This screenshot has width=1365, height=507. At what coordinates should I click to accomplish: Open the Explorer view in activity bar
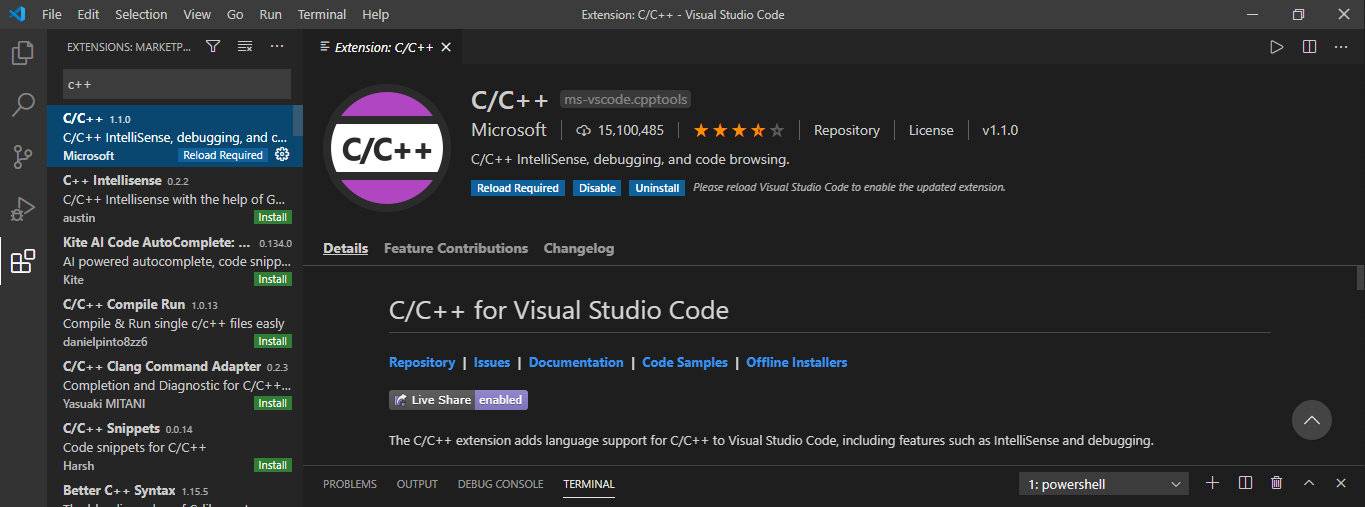pyautogui.click(x=22, y=53)
